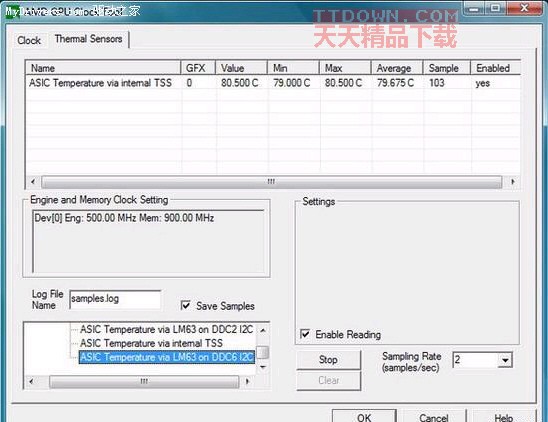548x422 pixels.
Task: Click the sensor table horizontal scrollbar thumb
Action: tap(272, 181)
